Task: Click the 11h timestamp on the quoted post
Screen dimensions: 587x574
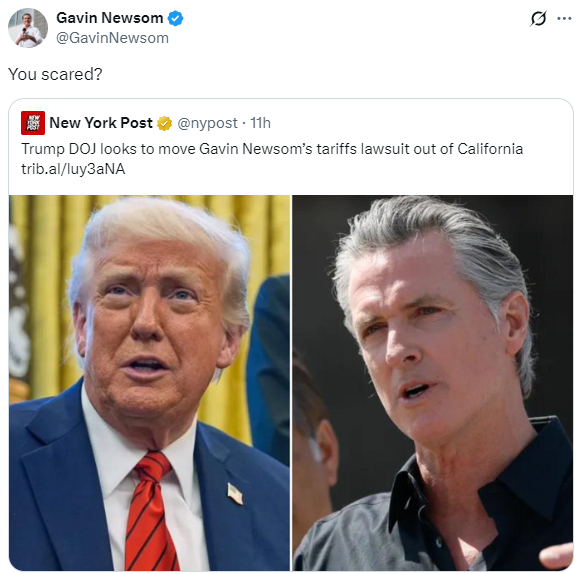Action: 260,123
